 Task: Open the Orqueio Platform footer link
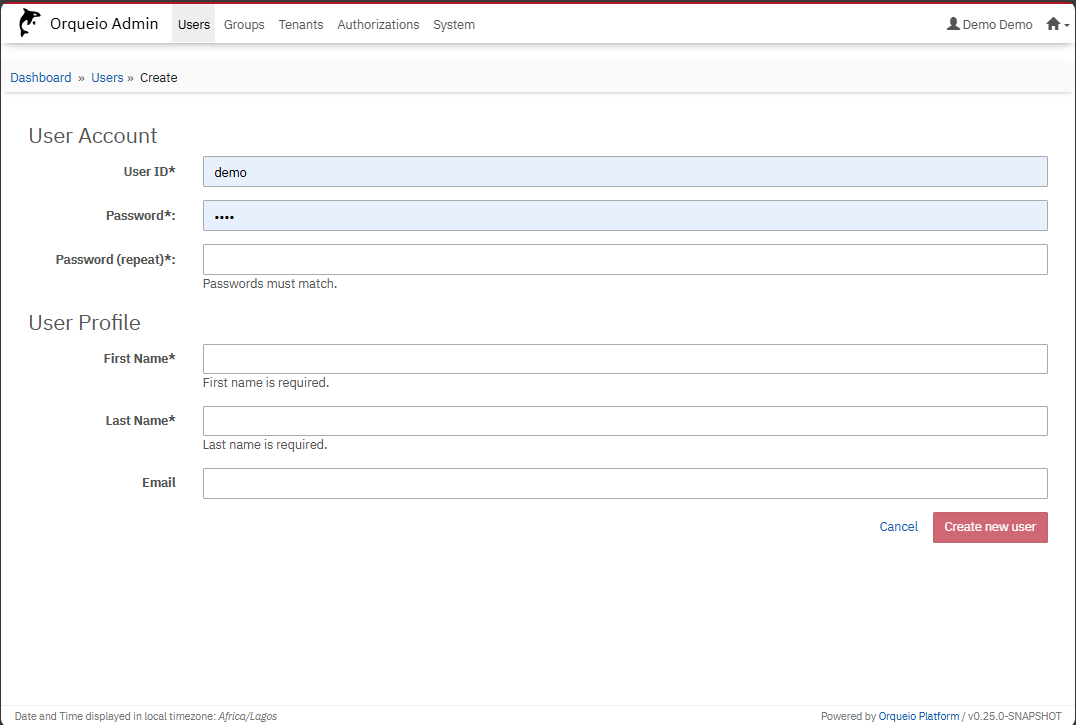point(918,716)
